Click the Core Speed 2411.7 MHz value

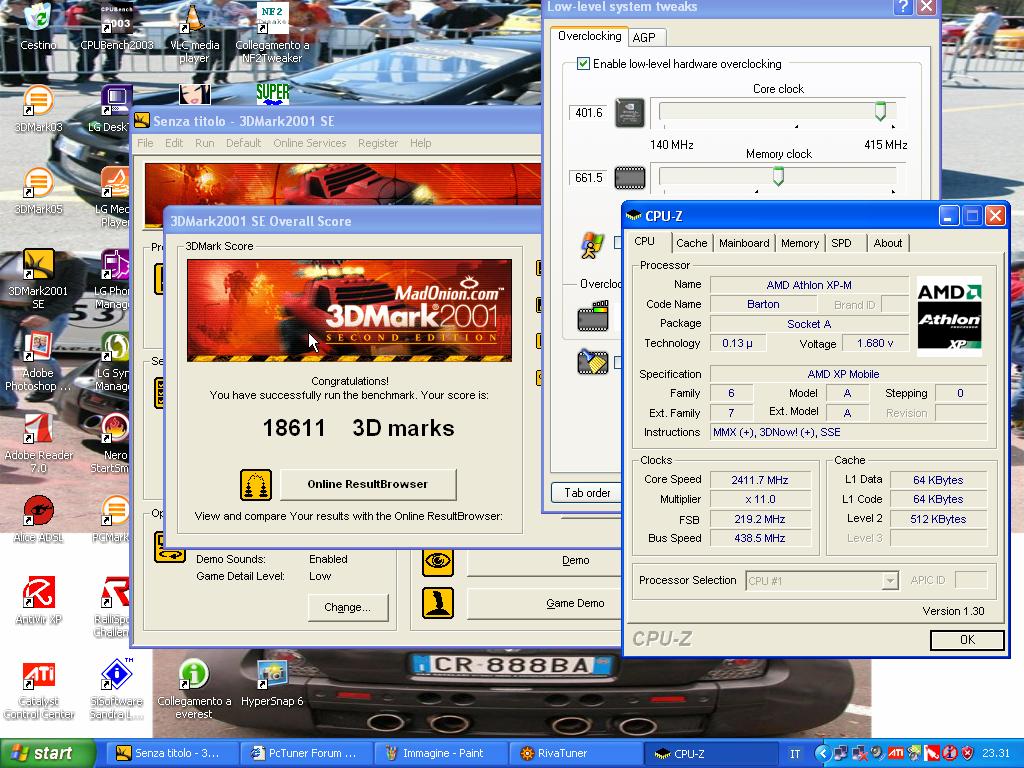pyautogui.click(x=760, y=480)
